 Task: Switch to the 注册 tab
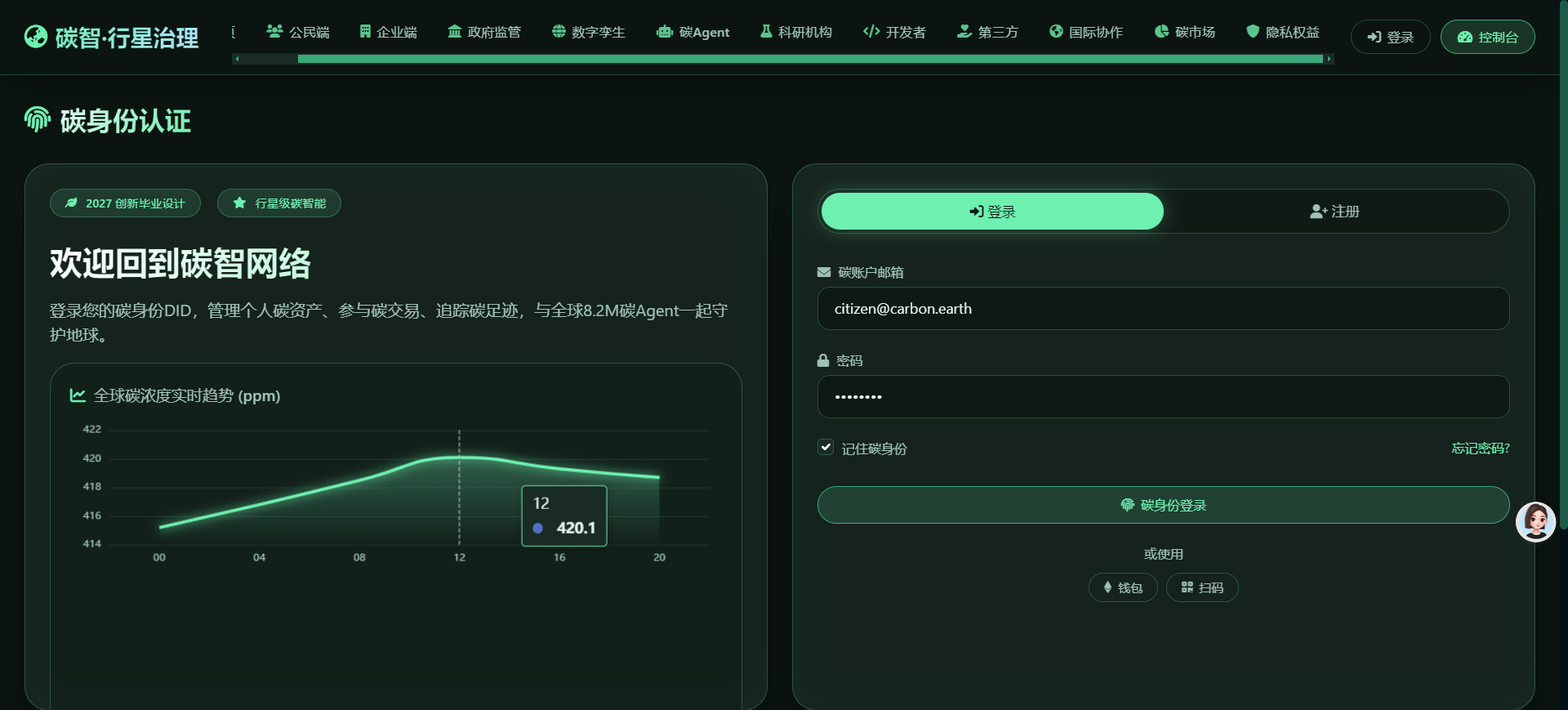point(1334,212)
